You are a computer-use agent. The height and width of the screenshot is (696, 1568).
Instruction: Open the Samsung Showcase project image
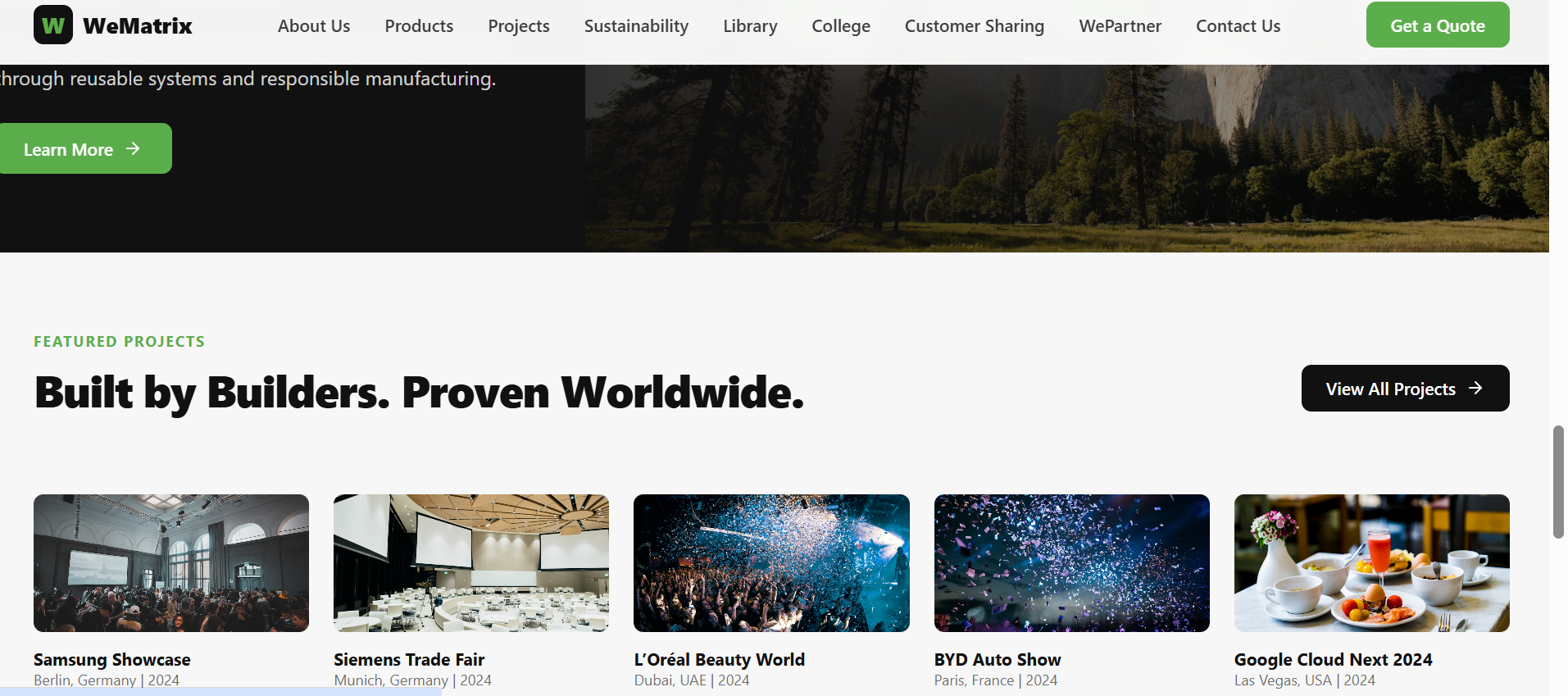point(171,563)
